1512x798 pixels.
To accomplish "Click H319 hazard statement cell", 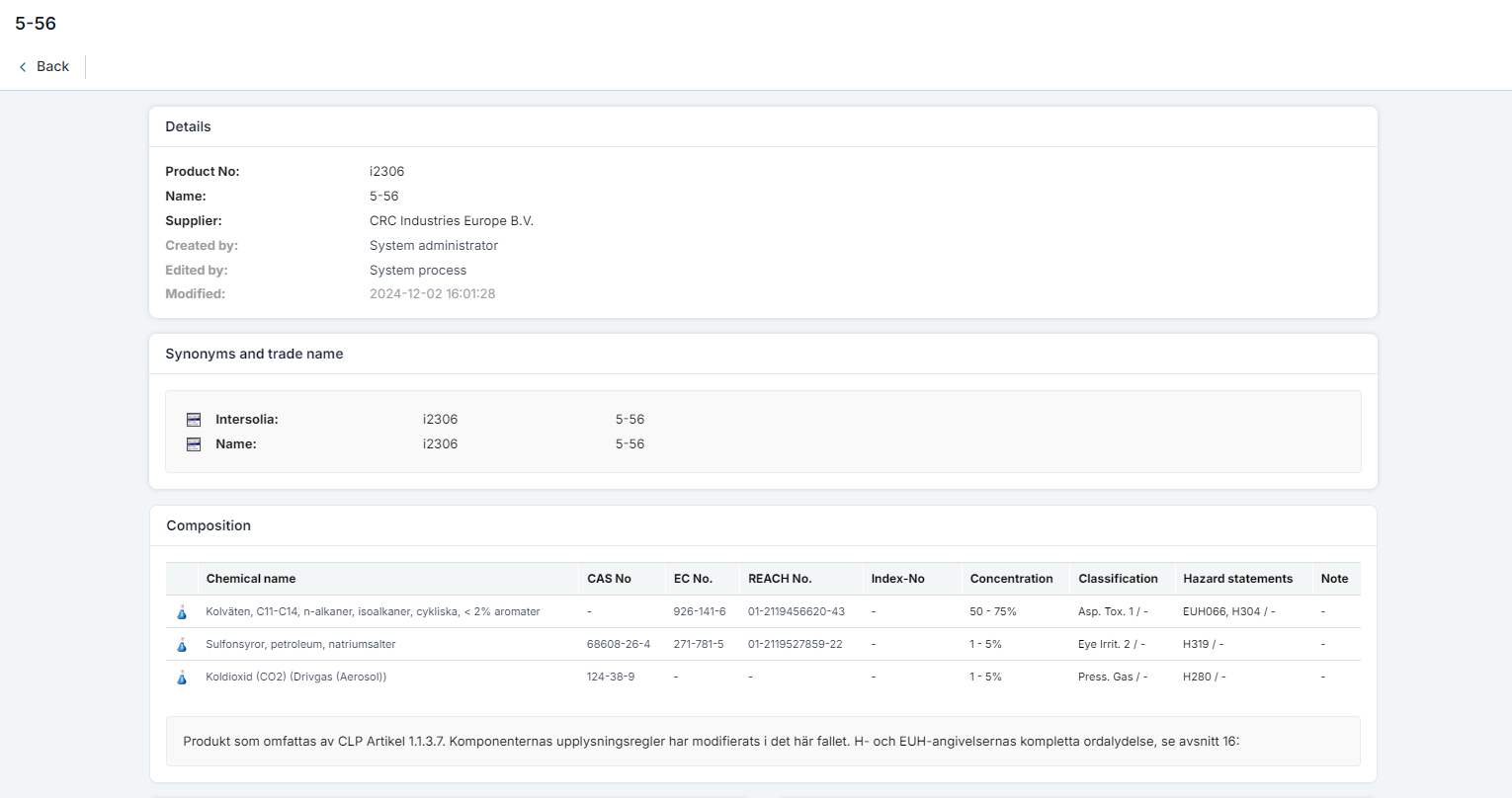I will [x=1203, y=644].
